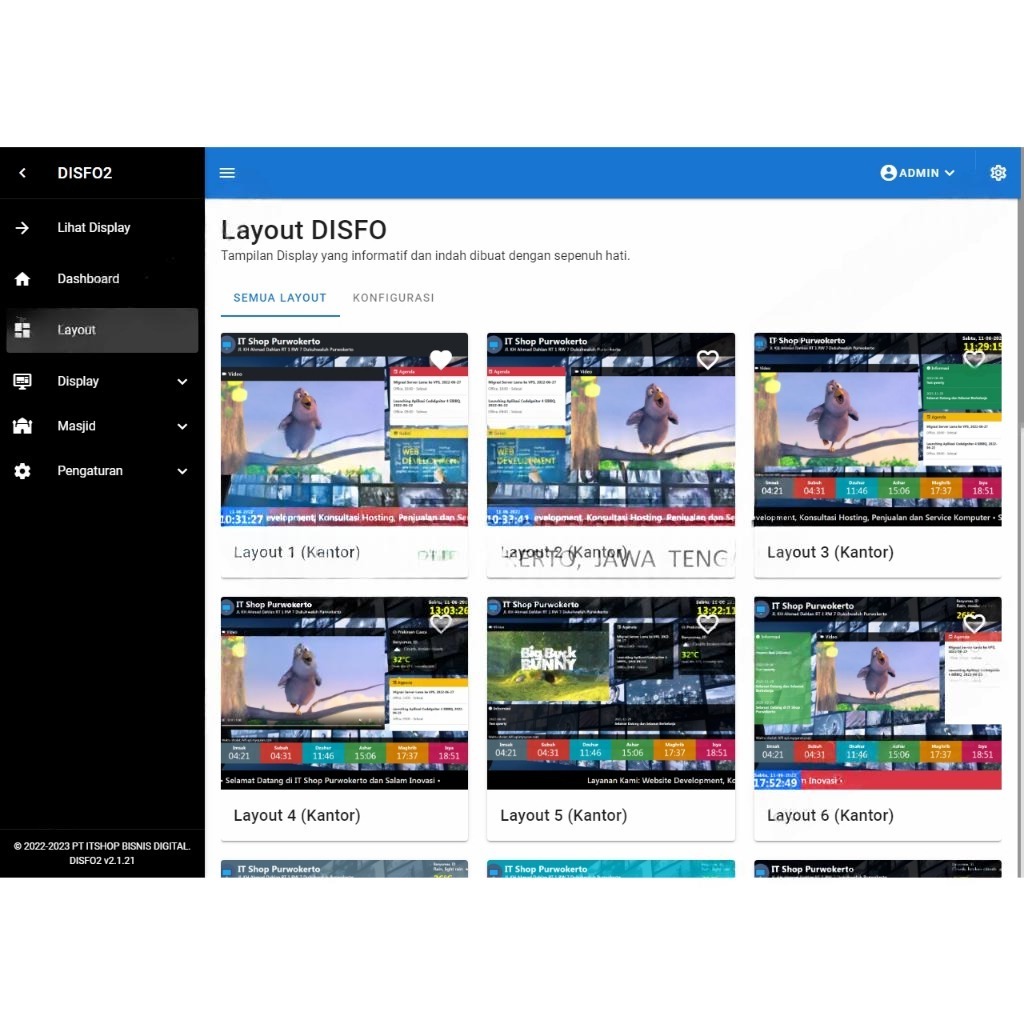Toggle the hamburger menu in top bar
The image size is (1024, 1024).
click(x=227, y=173)
